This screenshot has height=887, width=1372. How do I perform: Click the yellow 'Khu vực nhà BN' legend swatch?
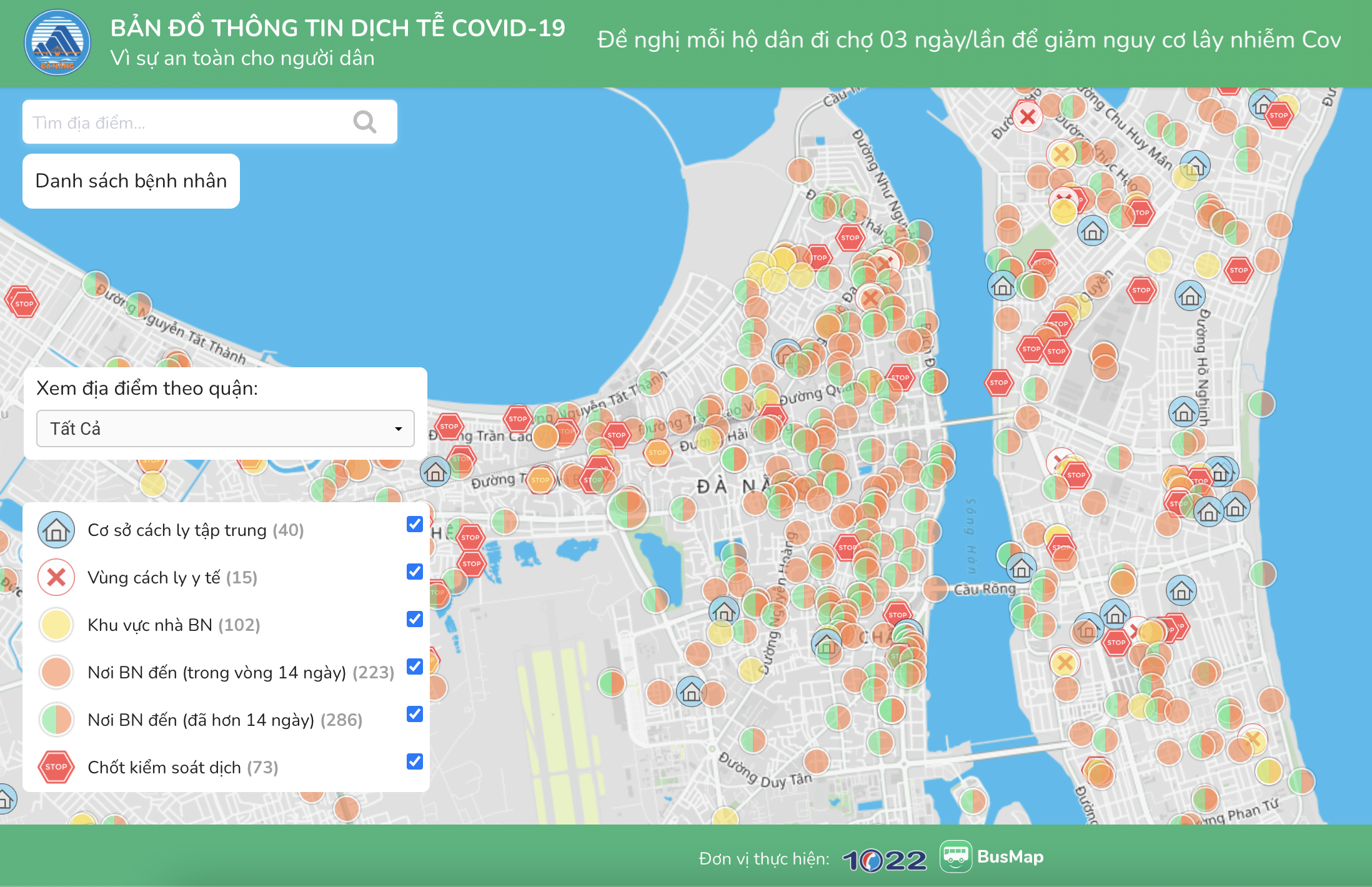[x=56, y=625]
